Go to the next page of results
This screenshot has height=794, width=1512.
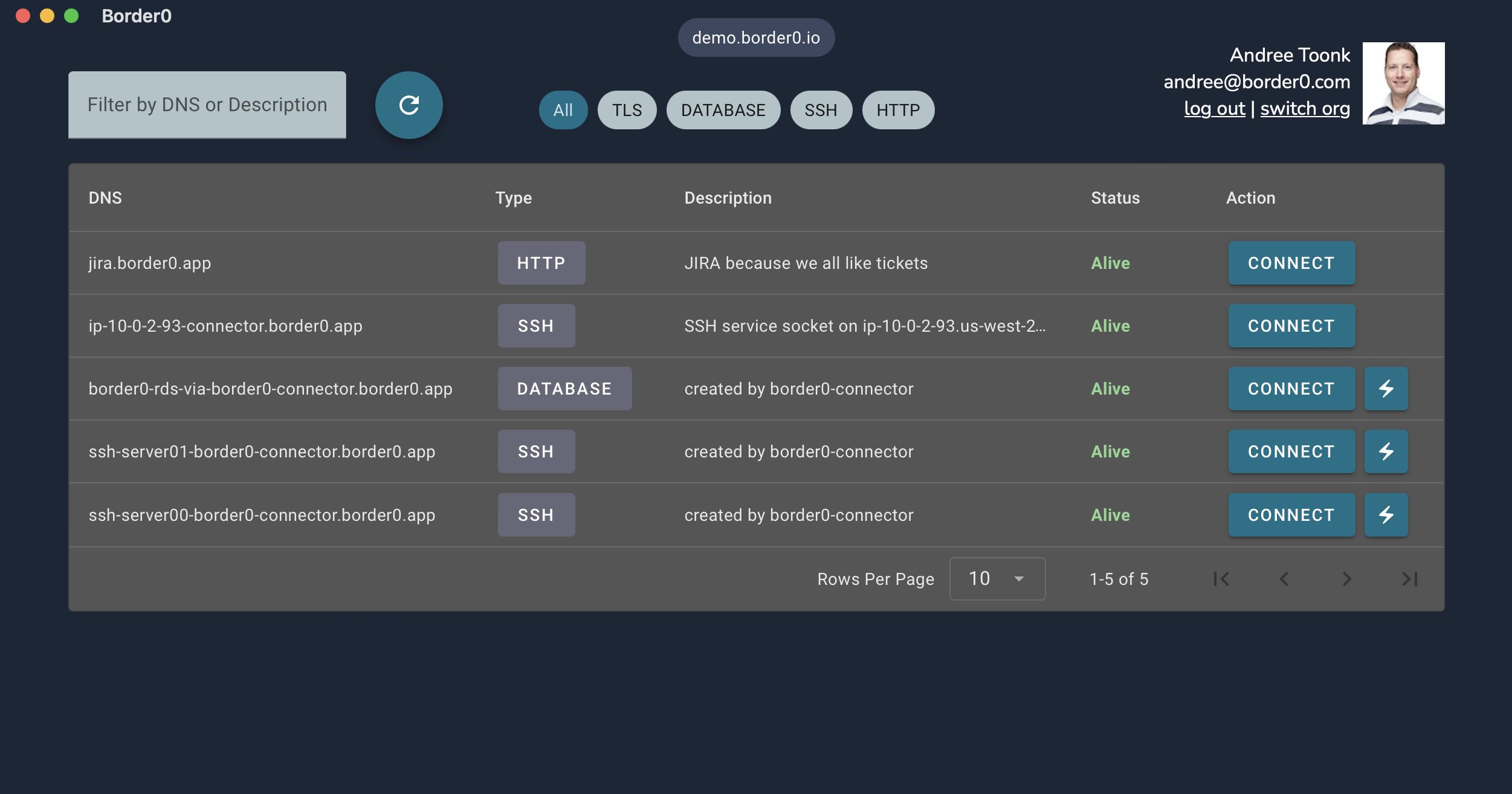(1346, 579)
